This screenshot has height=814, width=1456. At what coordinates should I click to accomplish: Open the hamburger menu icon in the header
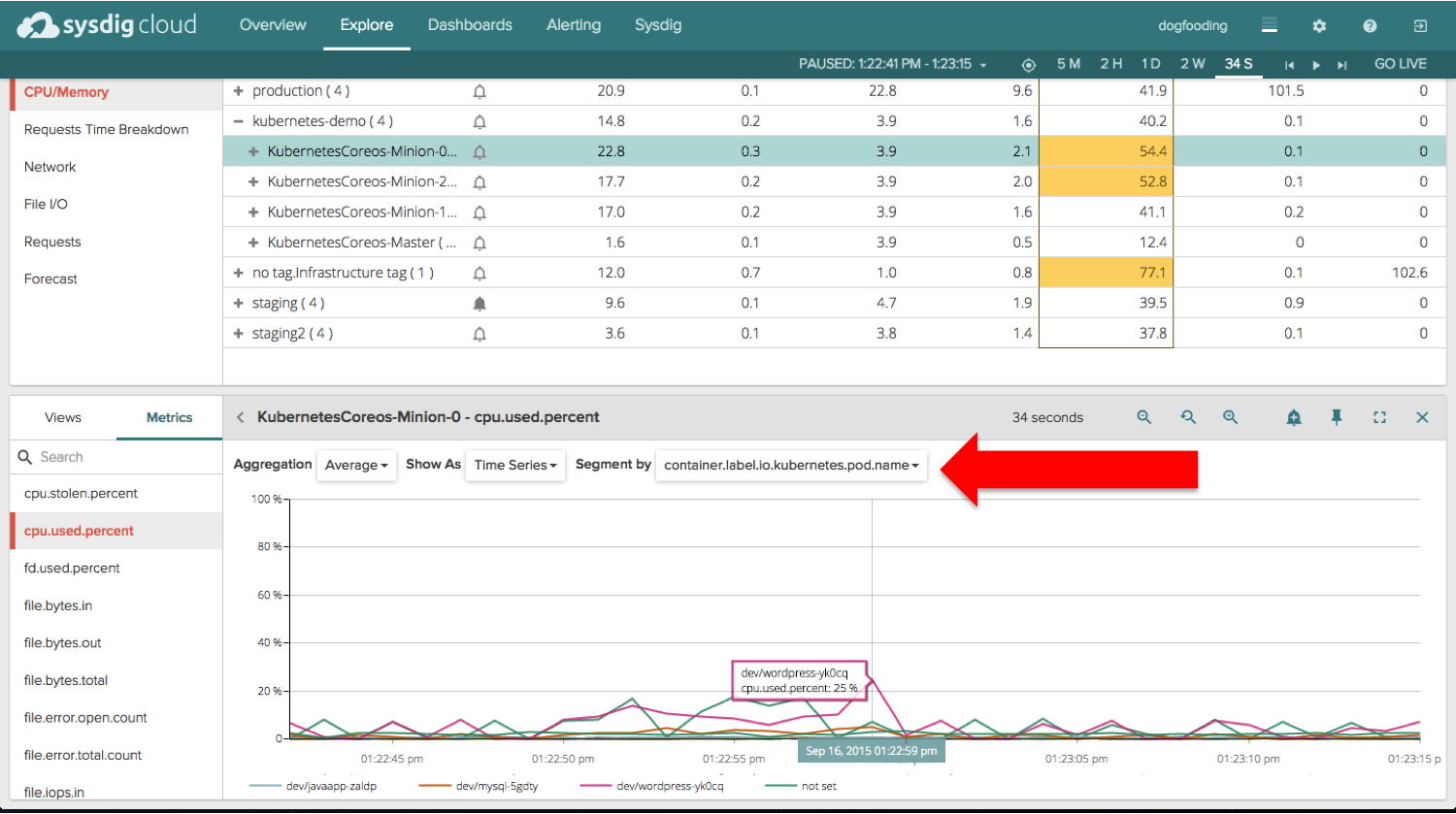point(1269,25)
